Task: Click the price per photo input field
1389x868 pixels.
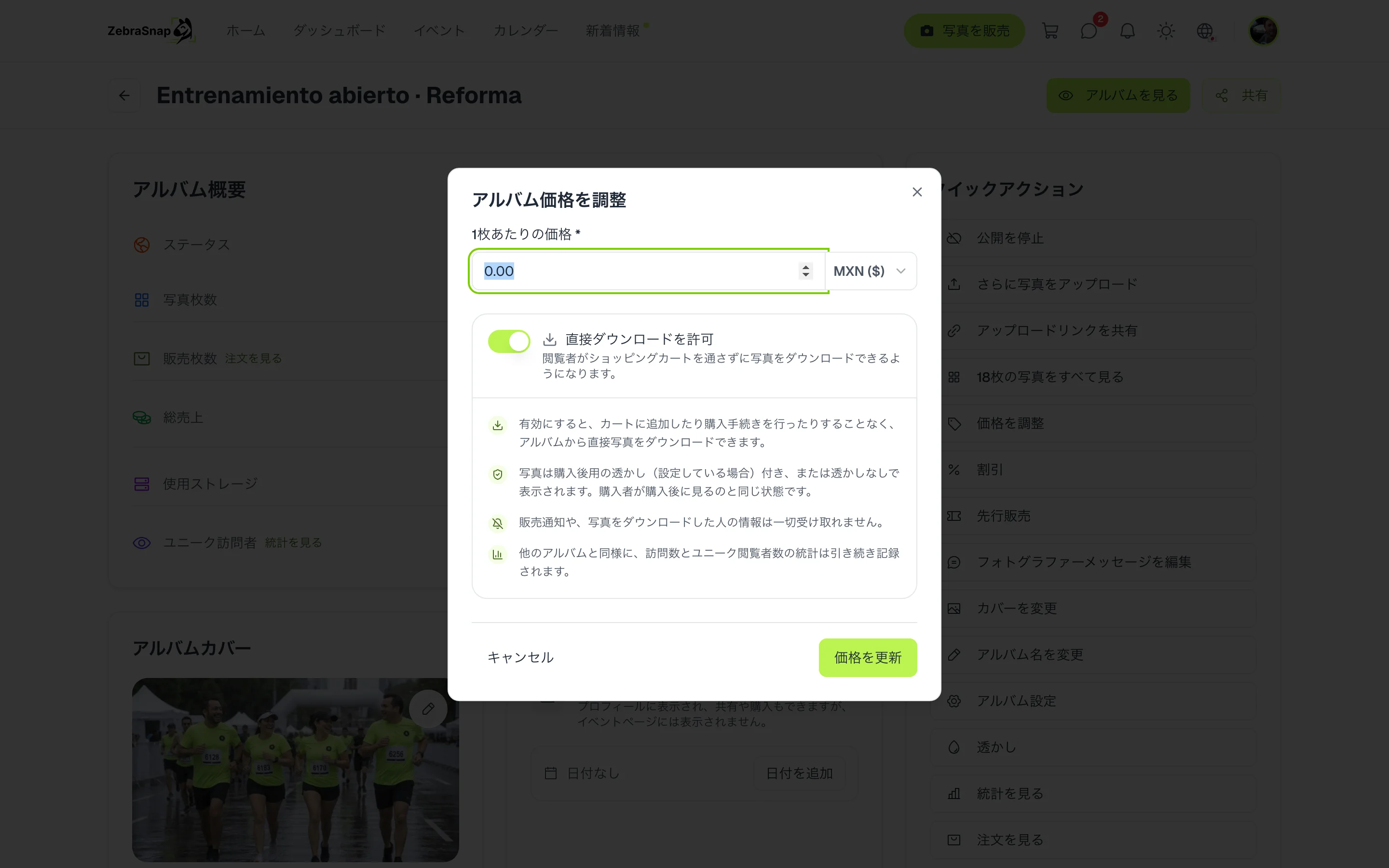Action: [648, 271]
